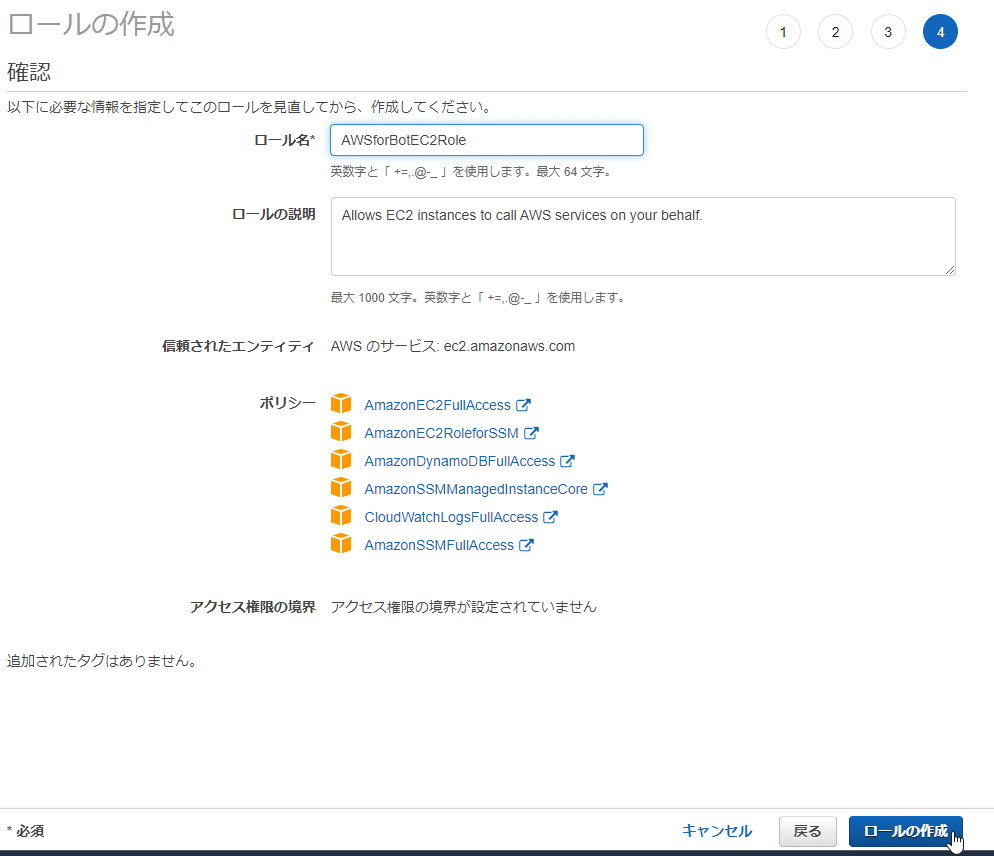Click the highlighted step 4 indicator
The width and height of the screenshot is (994, 856).
[x=940, y=31]
